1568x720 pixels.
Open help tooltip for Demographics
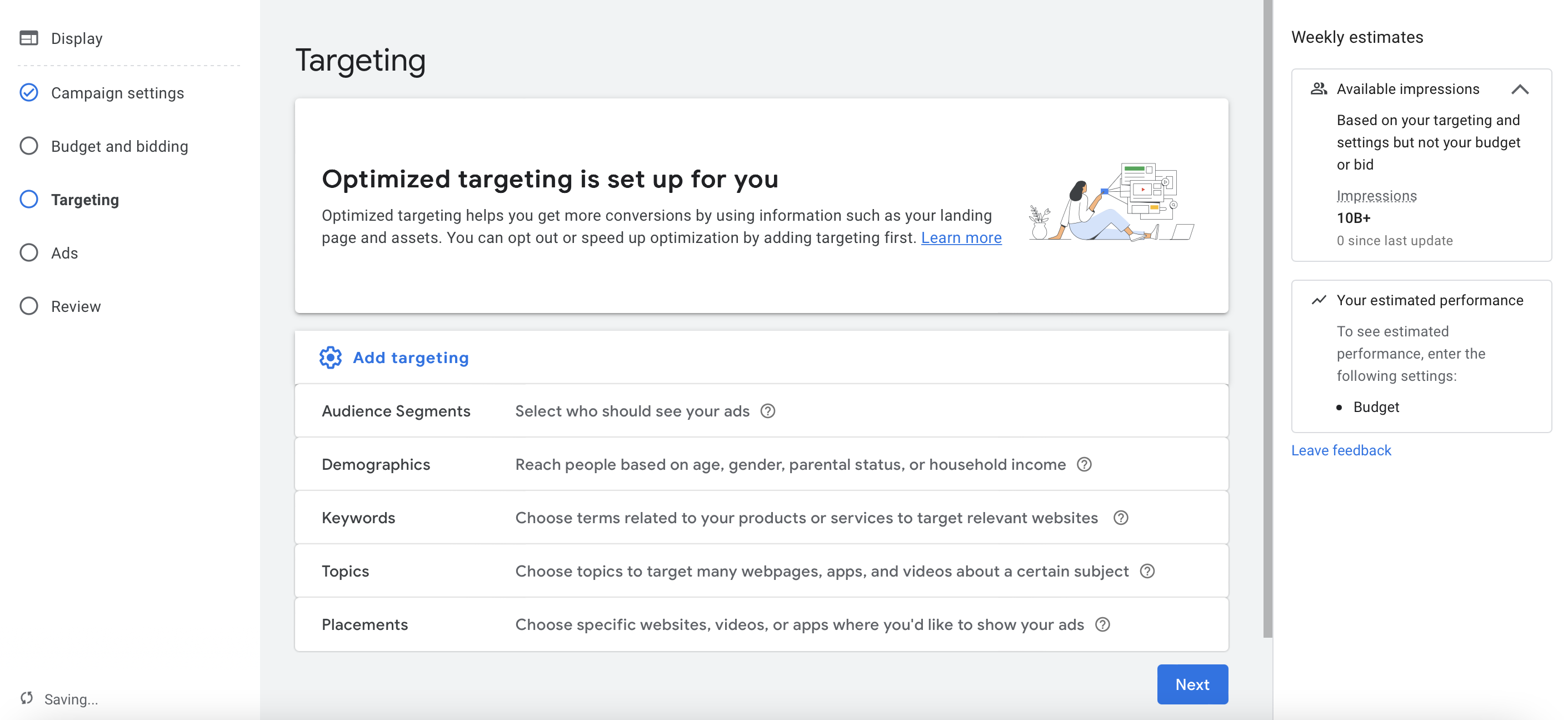[x=1084, y=465]
